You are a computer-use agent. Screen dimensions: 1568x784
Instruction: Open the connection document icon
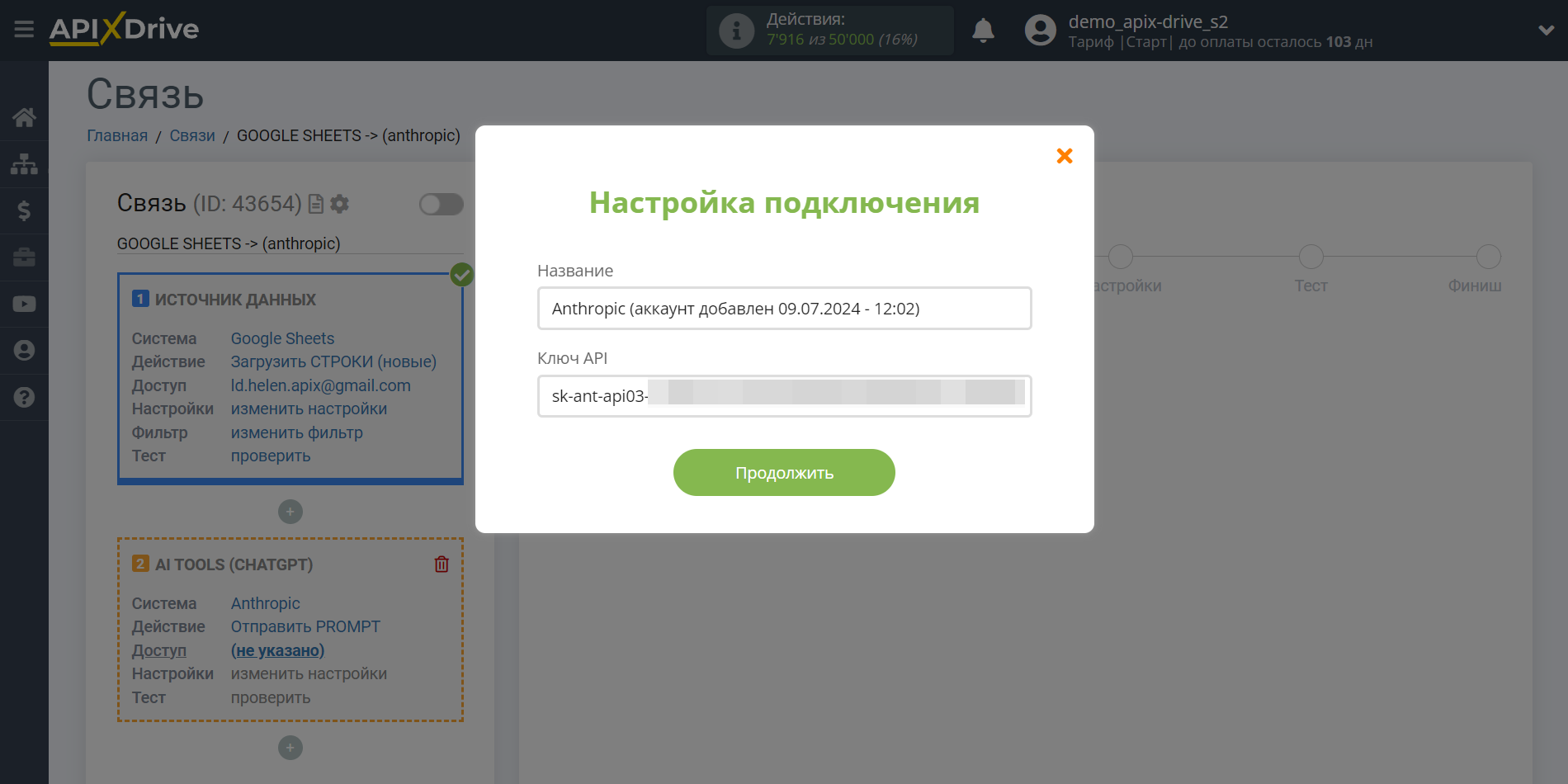coord(316,204)
